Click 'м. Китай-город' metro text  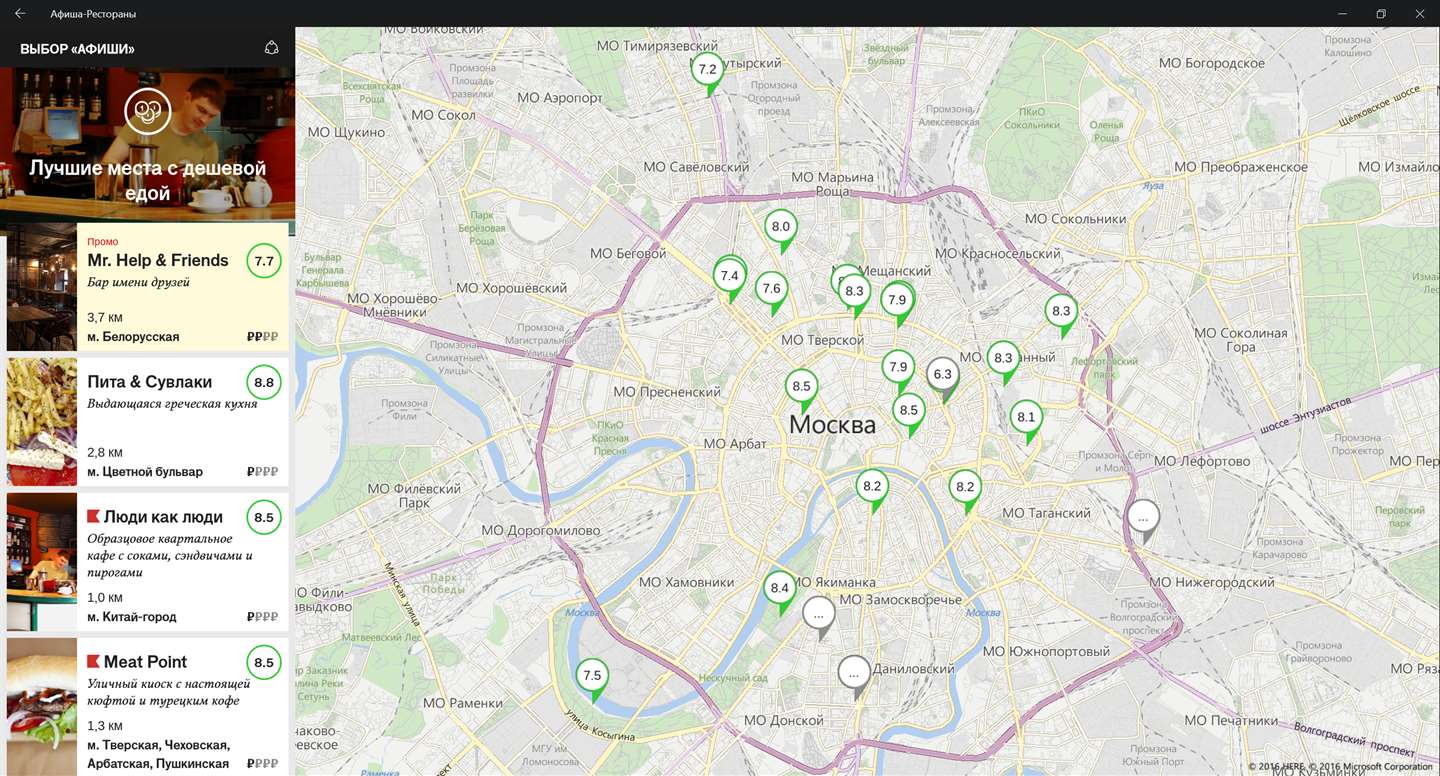point(132,617)
